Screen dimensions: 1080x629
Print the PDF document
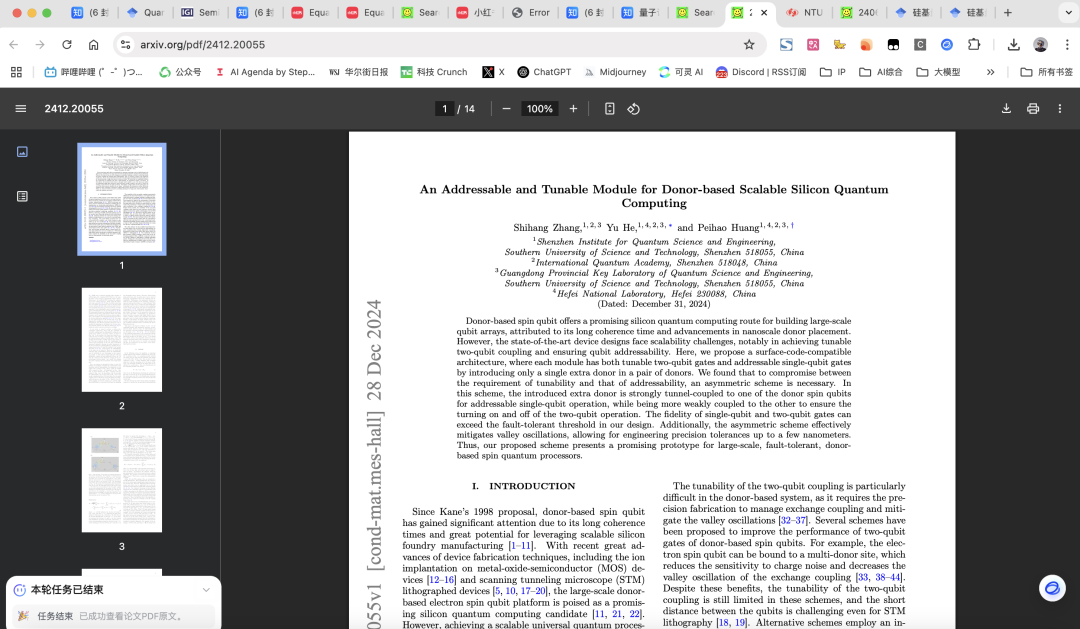(x=1033, y=108)
